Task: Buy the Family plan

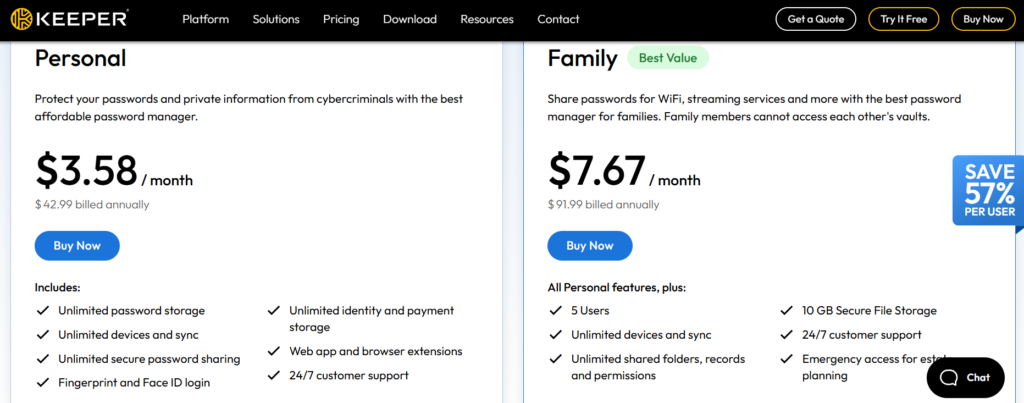Action: (590, 246)
